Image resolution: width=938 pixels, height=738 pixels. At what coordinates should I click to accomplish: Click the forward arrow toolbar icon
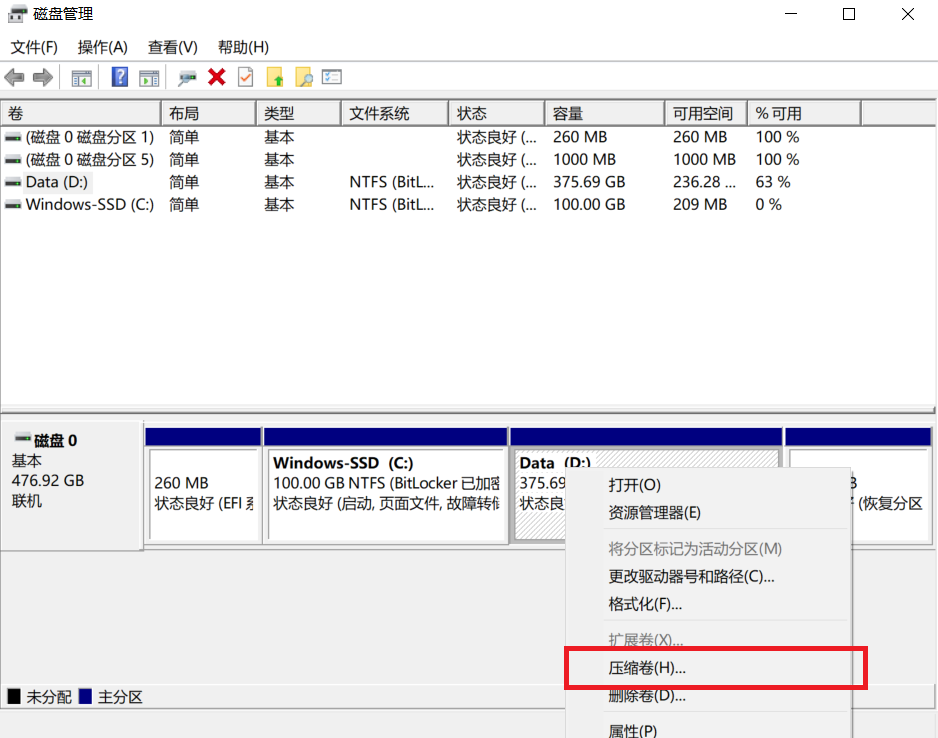[43, 77]
